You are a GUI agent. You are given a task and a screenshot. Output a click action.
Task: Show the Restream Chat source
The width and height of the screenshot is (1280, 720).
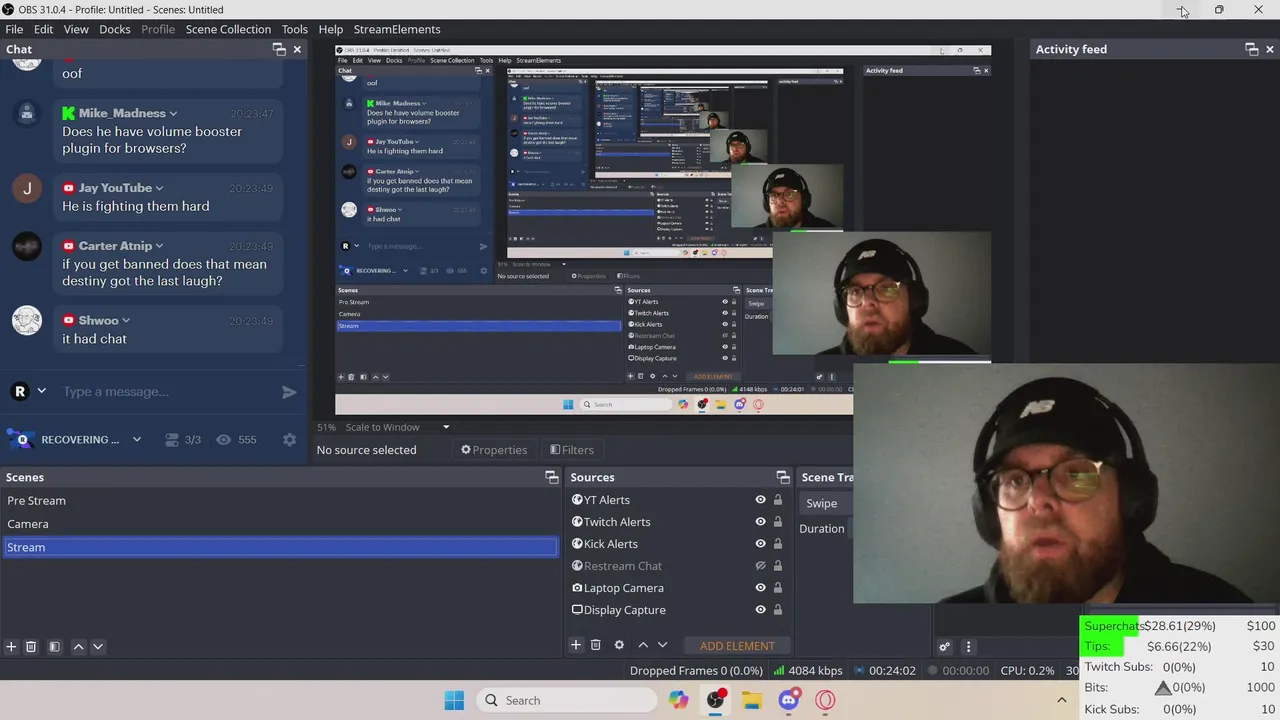click(760, 566)
